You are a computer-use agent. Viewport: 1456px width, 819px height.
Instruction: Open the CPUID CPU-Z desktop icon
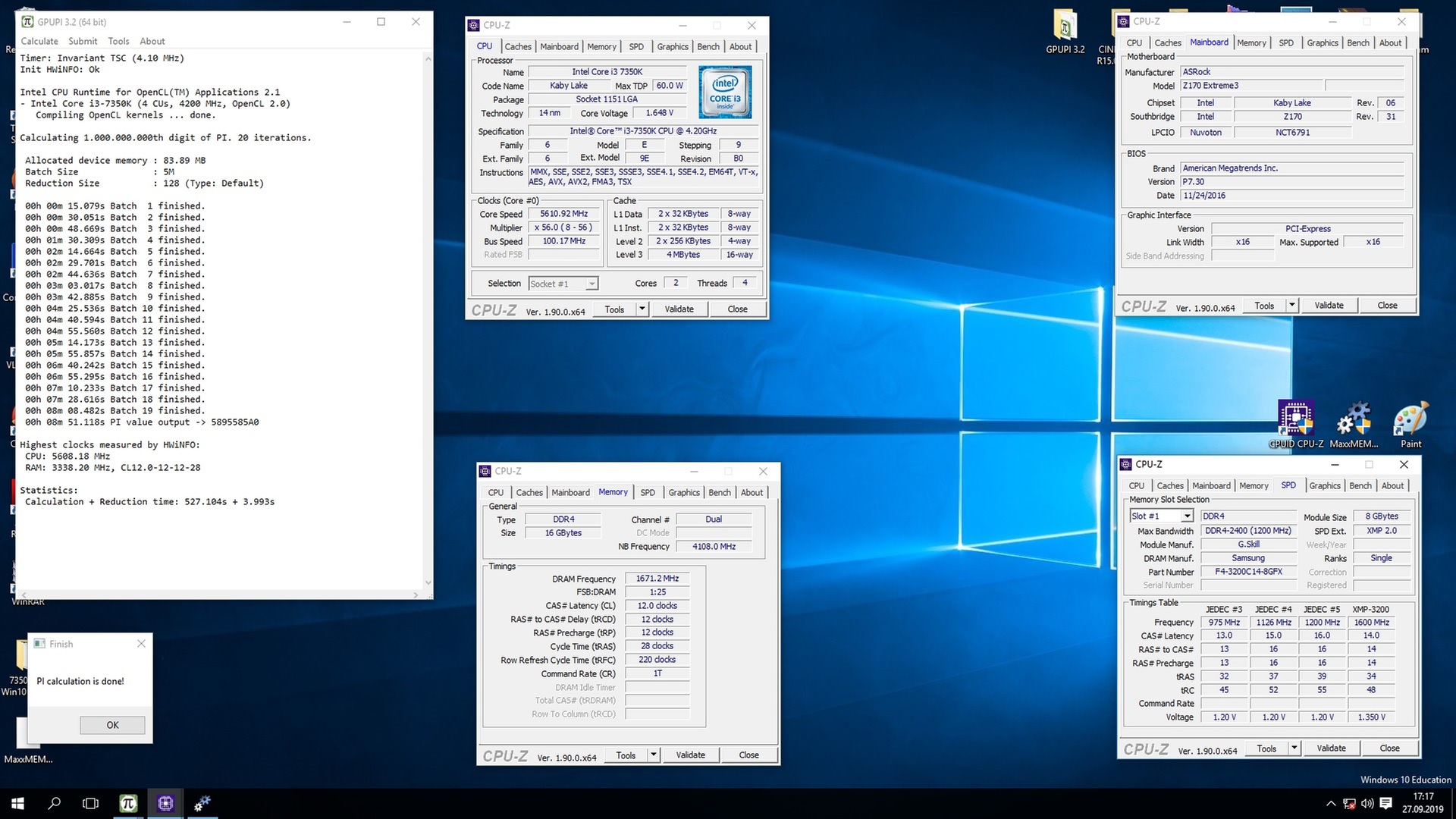point(1296,425)
